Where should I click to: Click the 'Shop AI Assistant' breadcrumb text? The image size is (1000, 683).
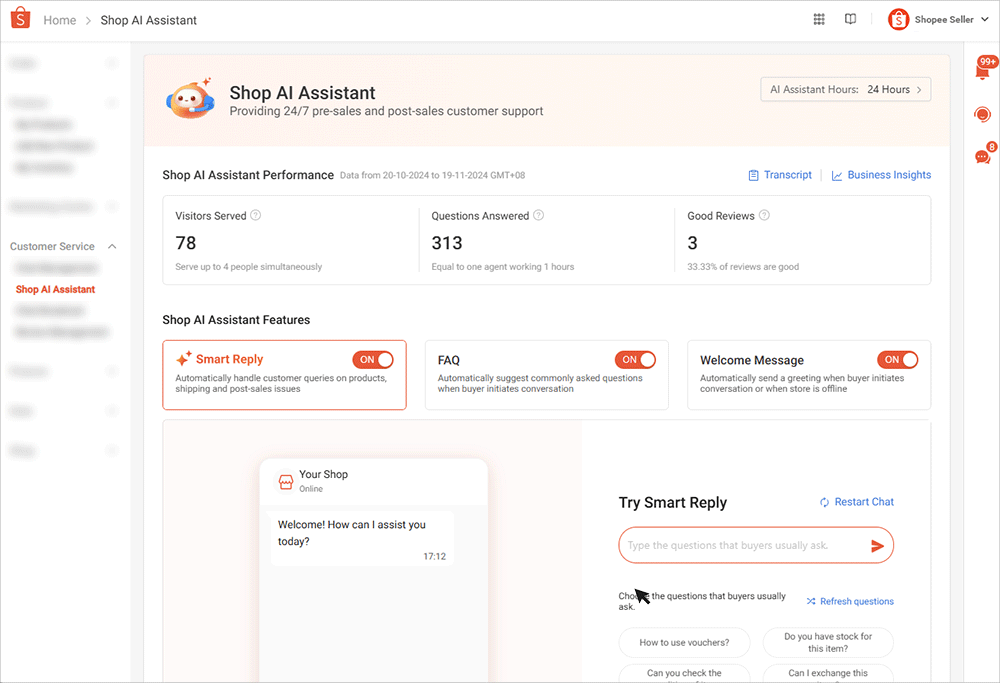[149, 20]
